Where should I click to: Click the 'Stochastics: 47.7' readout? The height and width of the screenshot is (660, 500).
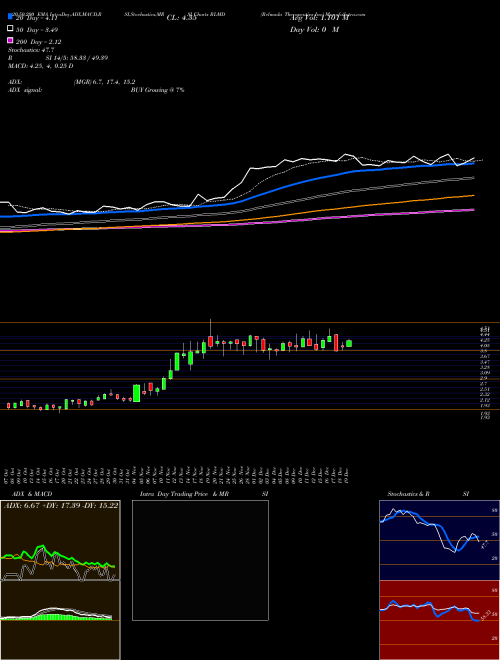[x=31, y=50]
